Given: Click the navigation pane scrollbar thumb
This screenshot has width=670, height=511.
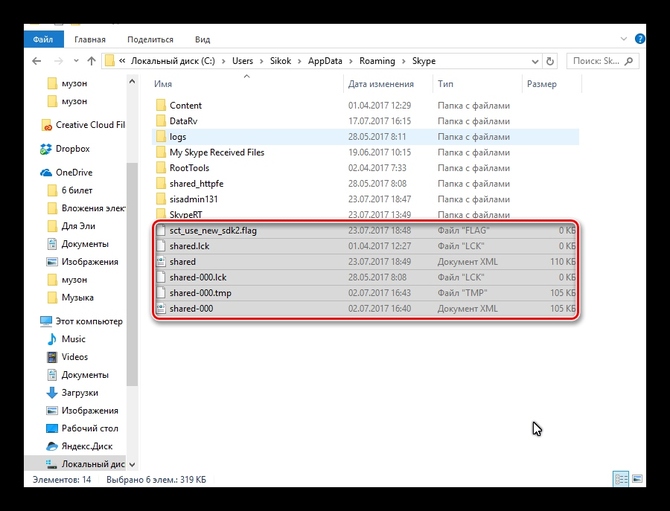Looking at the screenshot, I should point(132,273).
